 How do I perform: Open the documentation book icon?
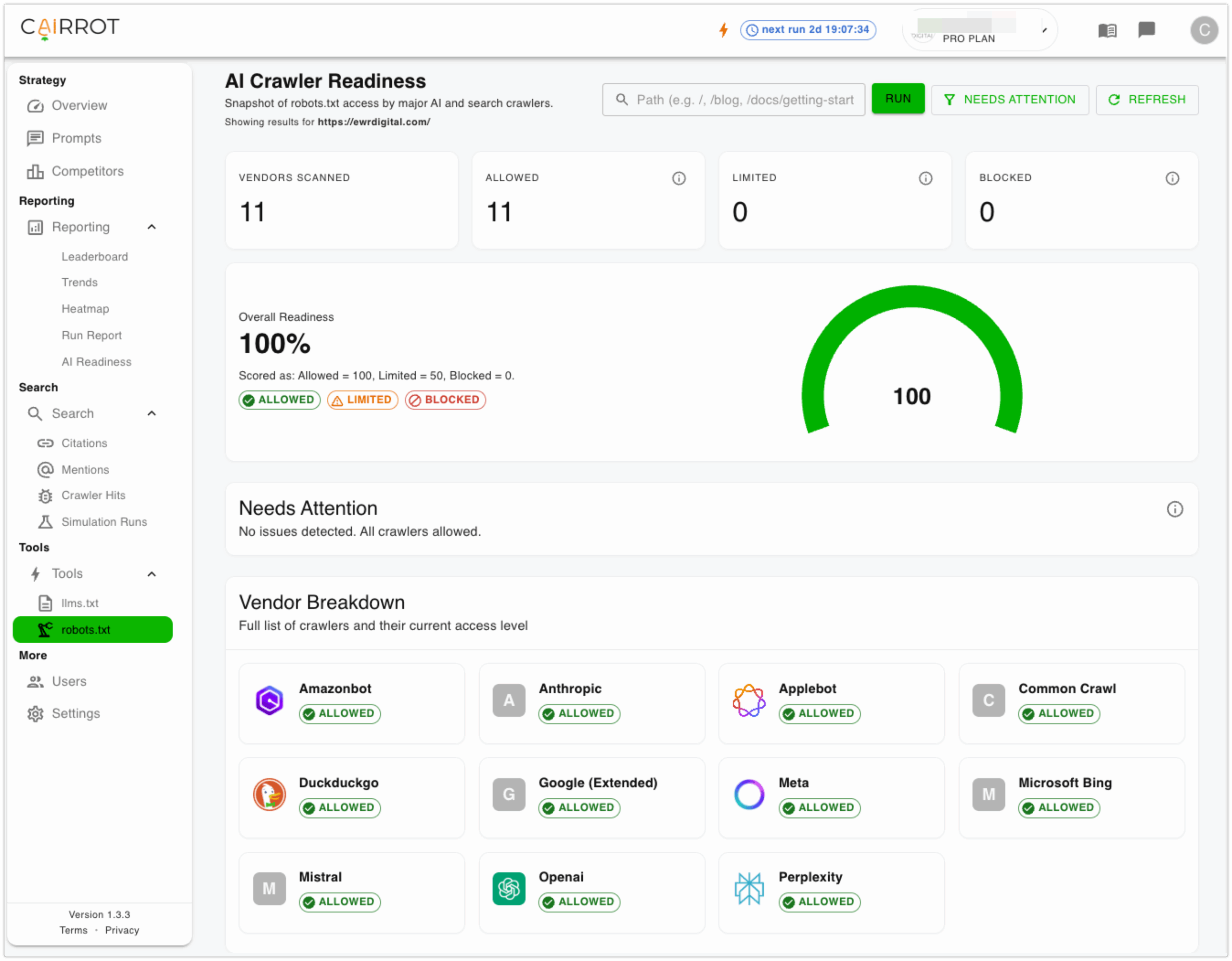[1107, 30]
